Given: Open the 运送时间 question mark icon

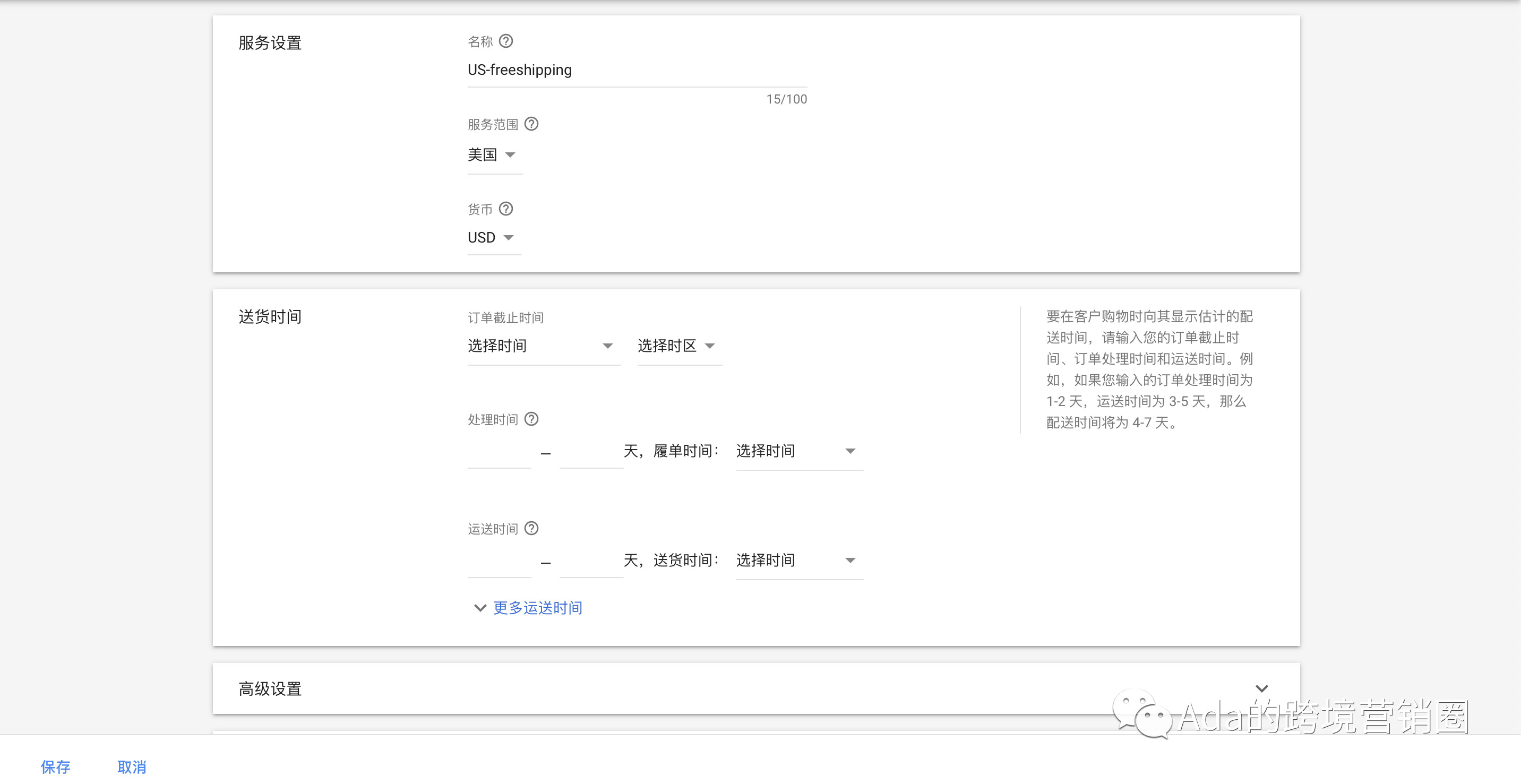Looking at the screenshot, I should [x=532, y=528].
